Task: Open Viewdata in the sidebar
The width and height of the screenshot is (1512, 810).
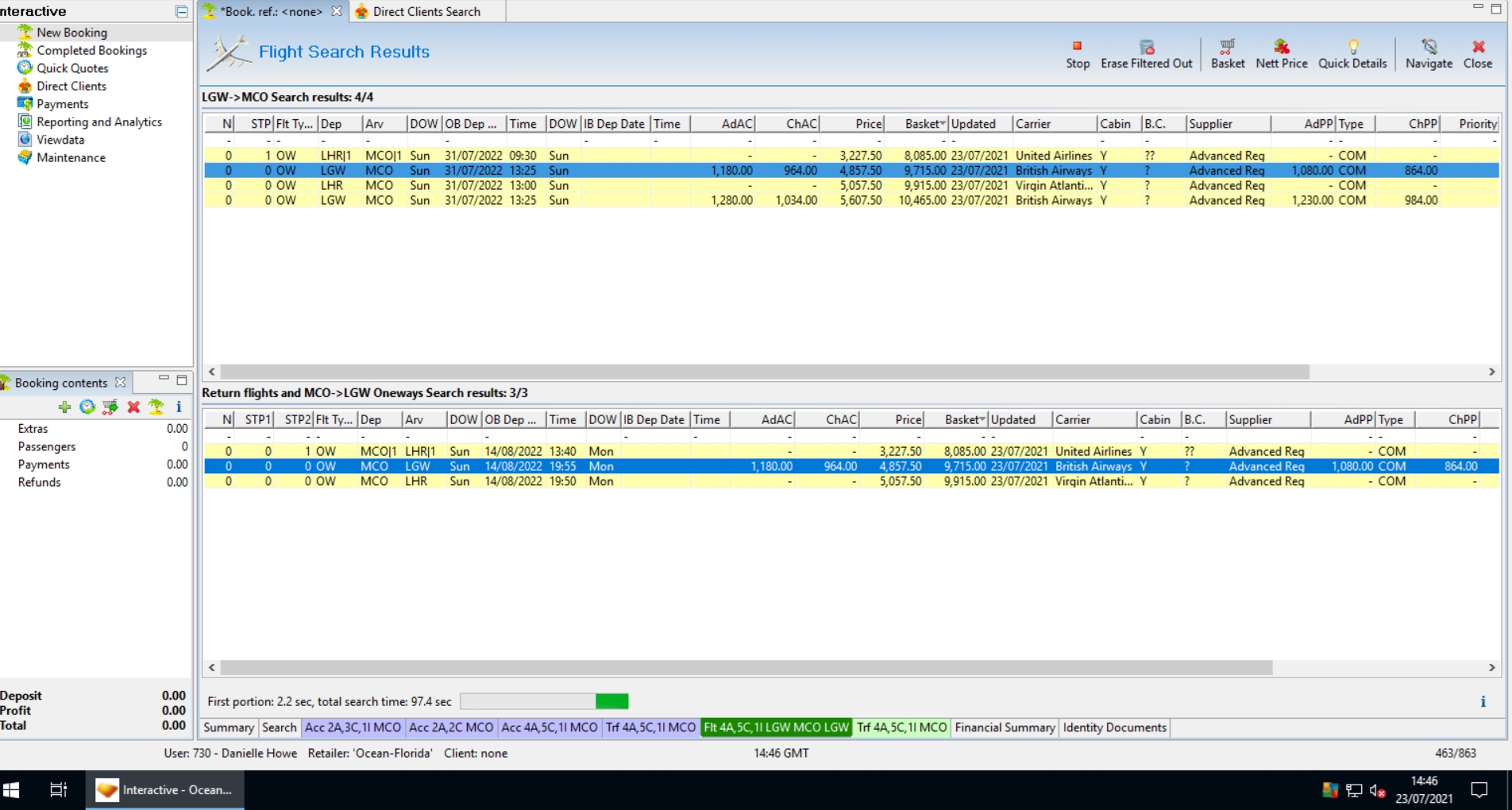Action: [60, 140]
